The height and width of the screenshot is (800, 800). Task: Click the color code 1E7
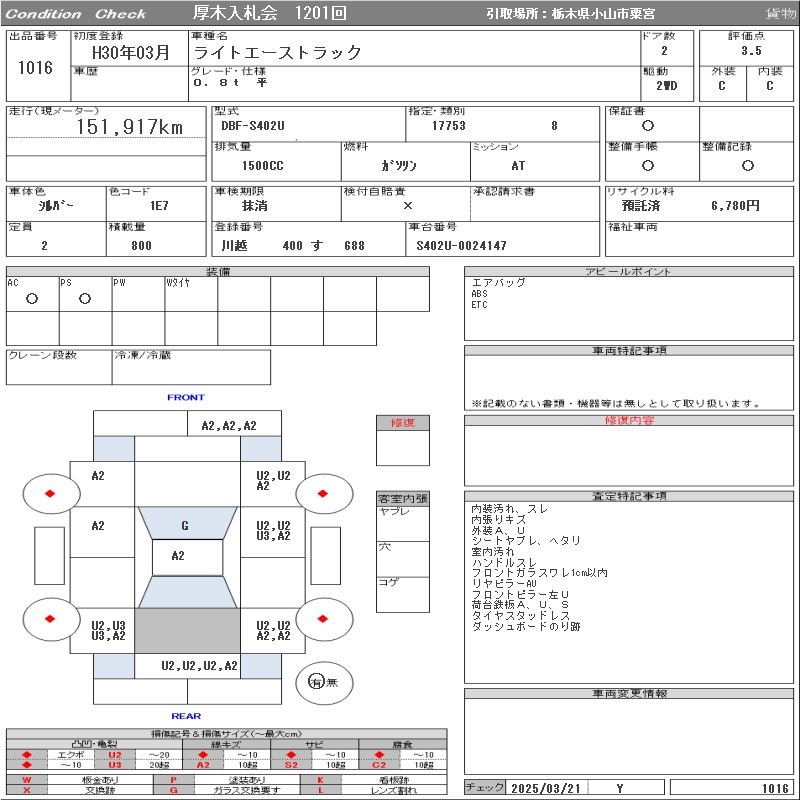[159, 206]
